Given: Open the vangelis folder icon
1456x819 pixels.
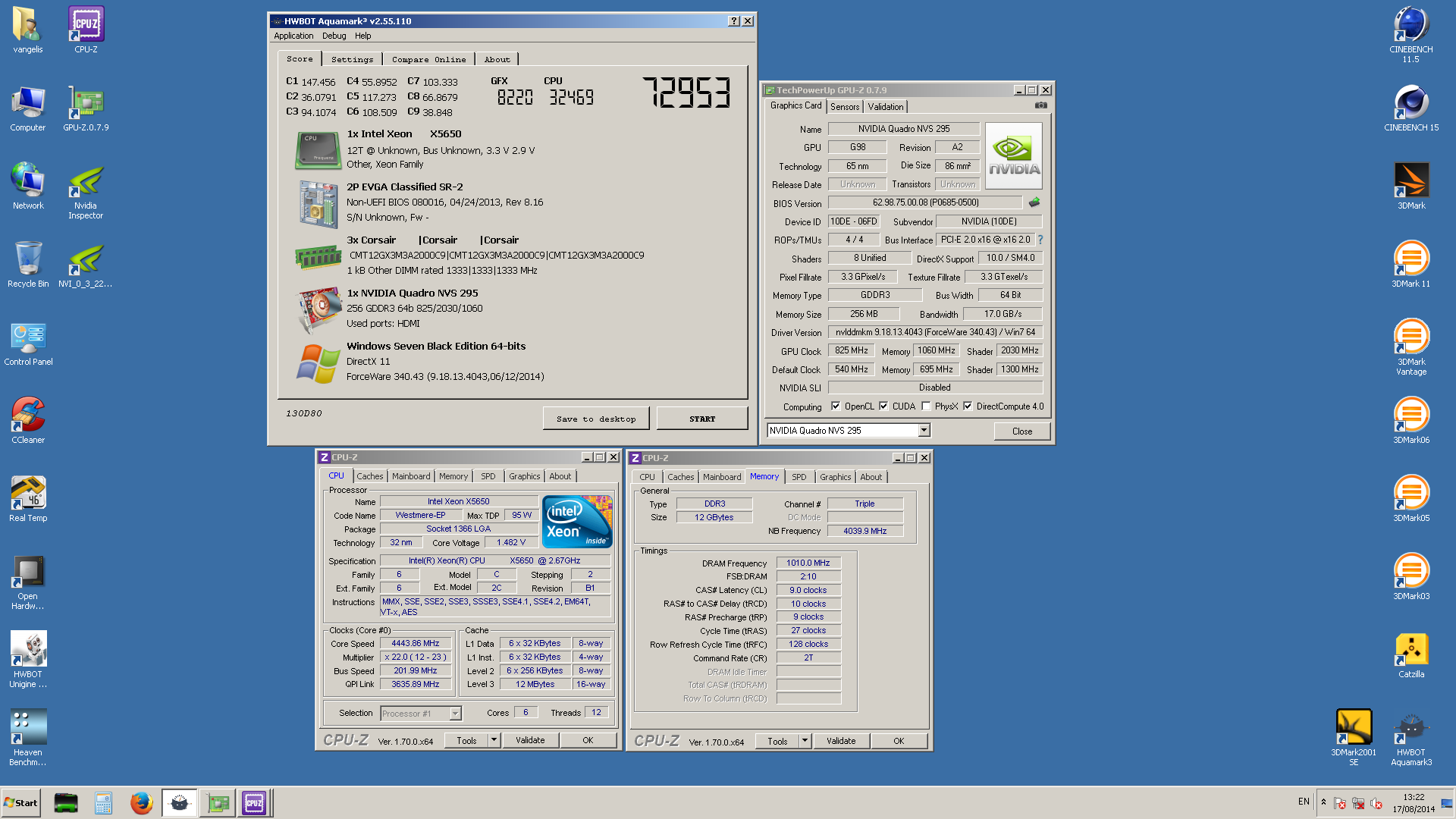Looking at the screenshot, I should click(x=28, y=30).
